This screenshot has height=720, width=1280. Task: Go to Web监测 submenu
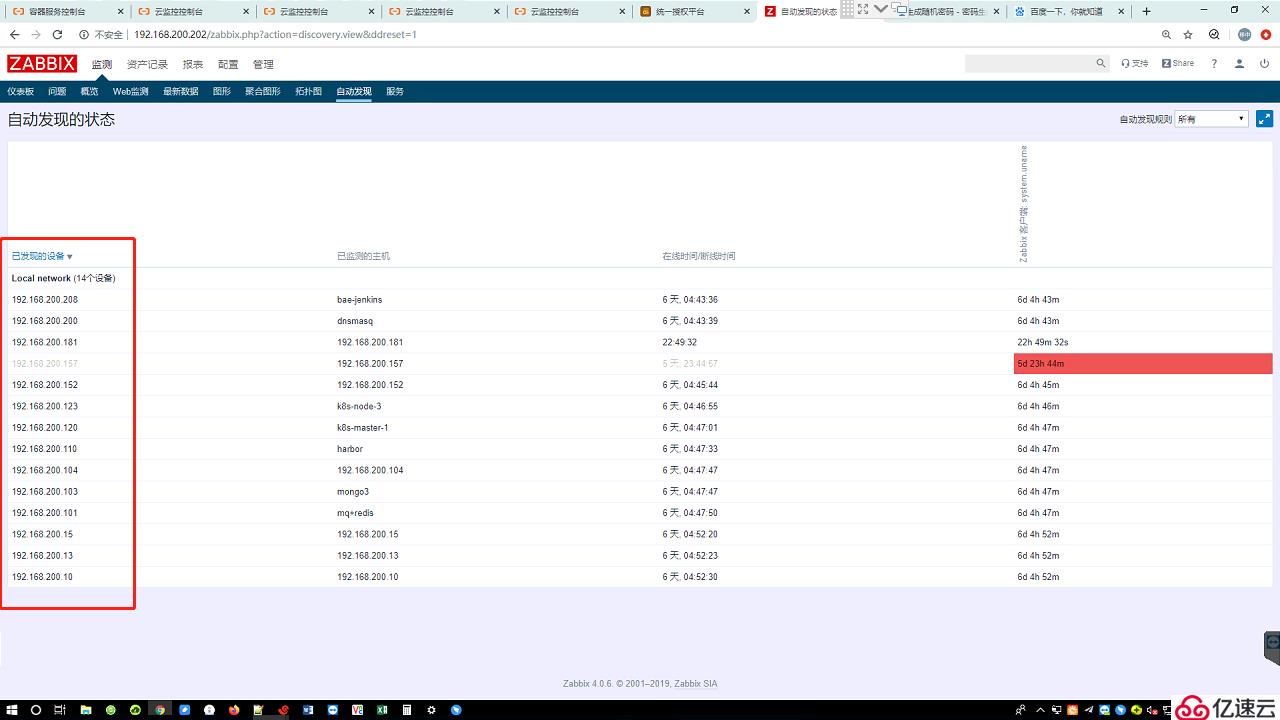coord(130,91)
